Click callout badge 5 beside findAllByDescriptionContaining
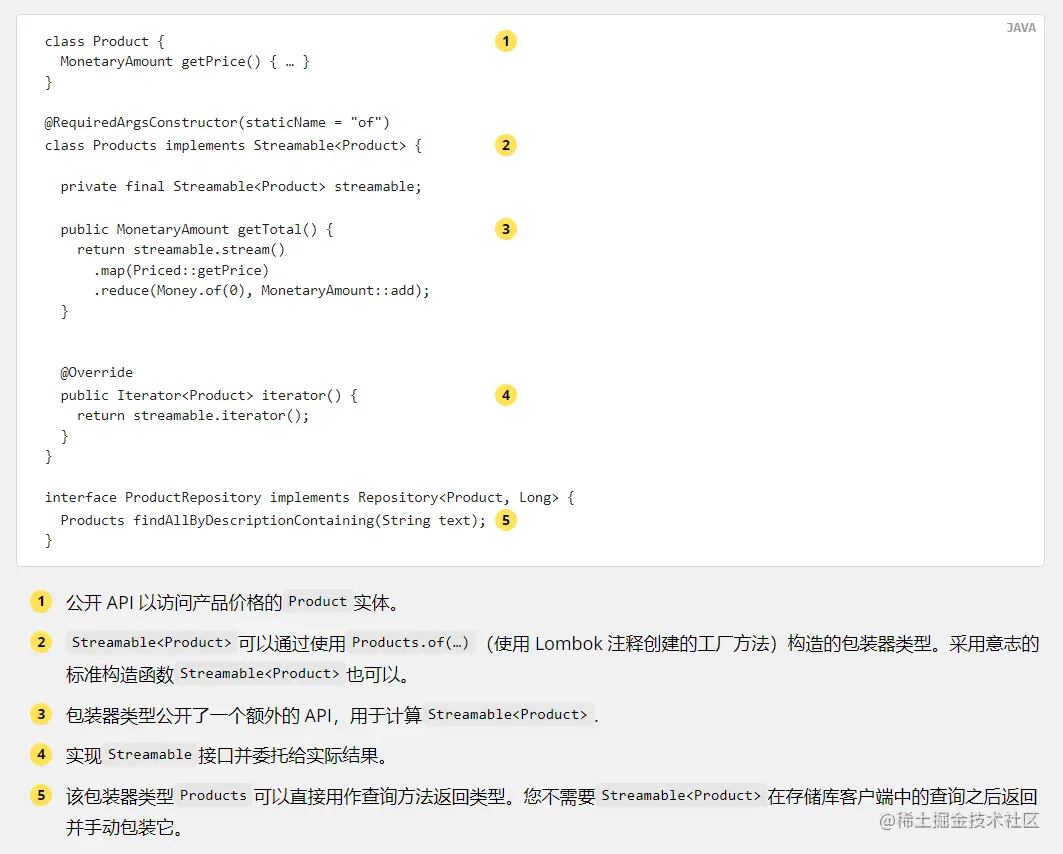 (506, 520)
